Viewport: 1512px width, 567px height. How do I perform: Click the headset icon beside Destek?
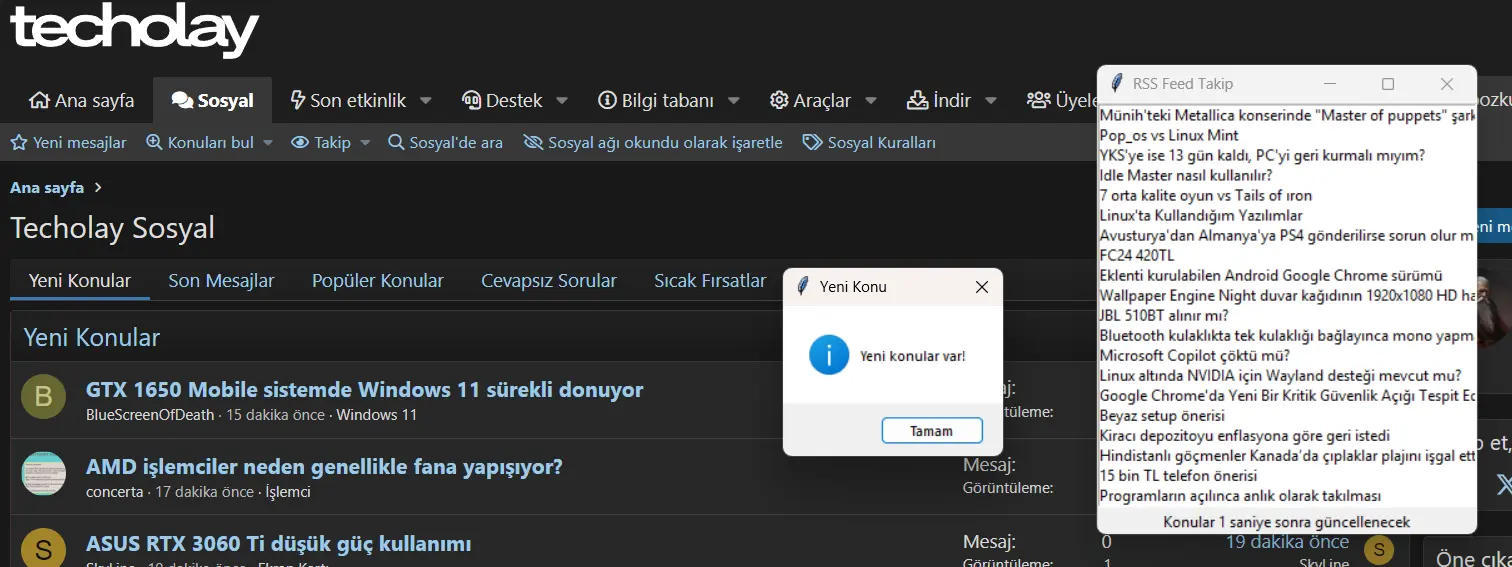click(472, 100)
